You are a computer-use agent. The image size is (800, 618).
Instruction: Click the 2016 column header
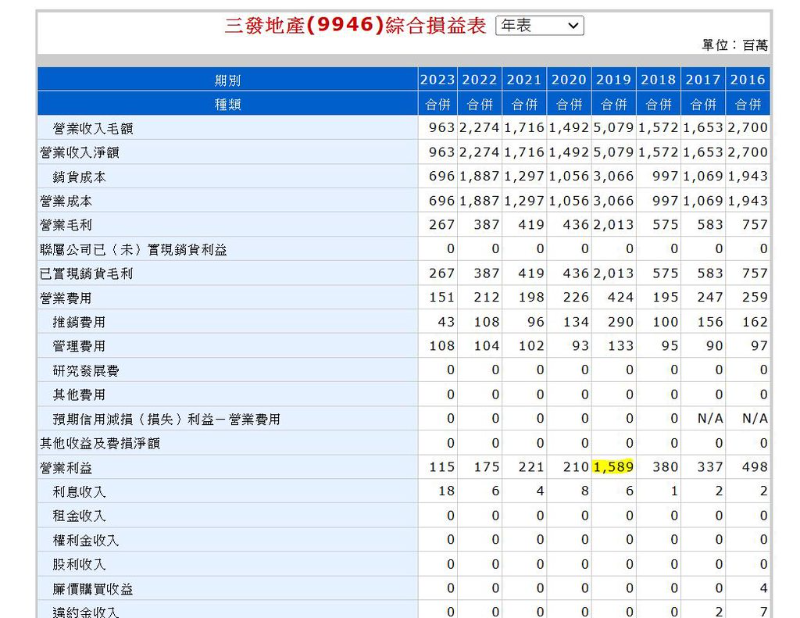point(748,80)
